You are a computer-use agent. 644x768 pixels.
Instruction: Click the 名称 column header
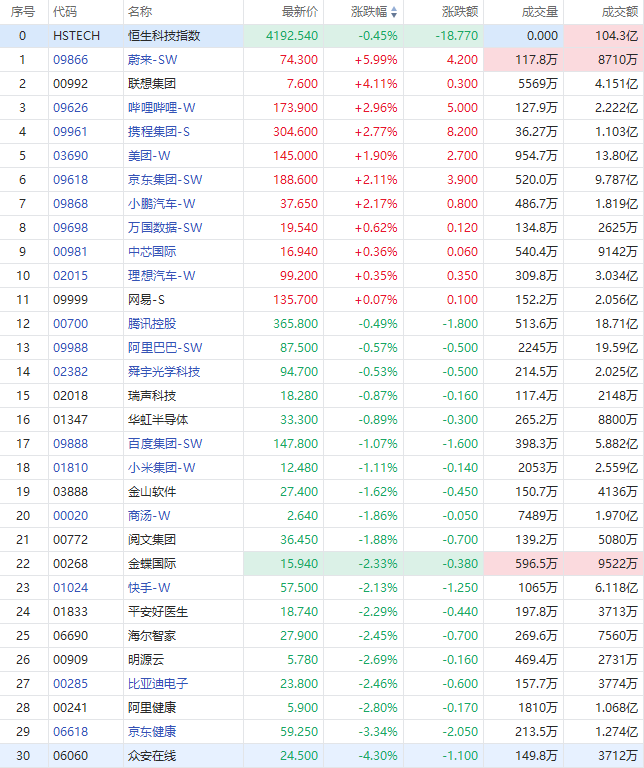tap(140, 12)
